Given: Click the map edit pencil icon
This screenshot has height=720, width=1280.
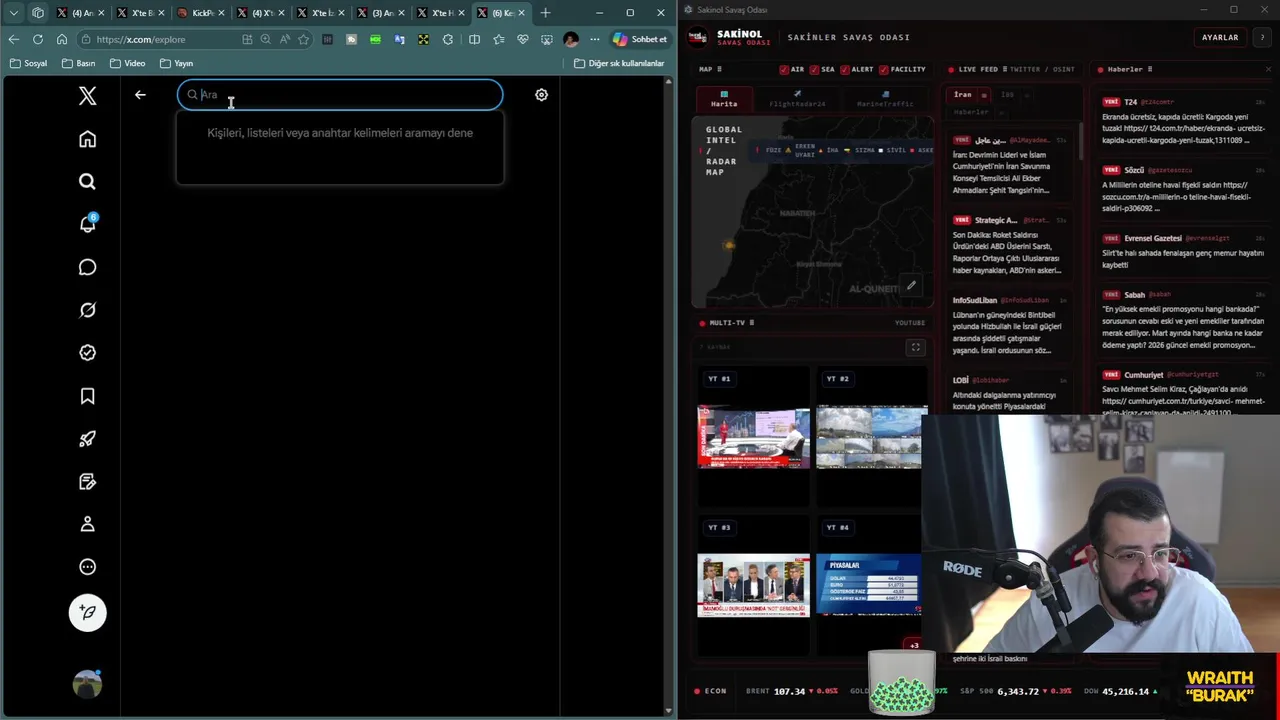Looking at the screenshot, I should [x=911, y=286].
